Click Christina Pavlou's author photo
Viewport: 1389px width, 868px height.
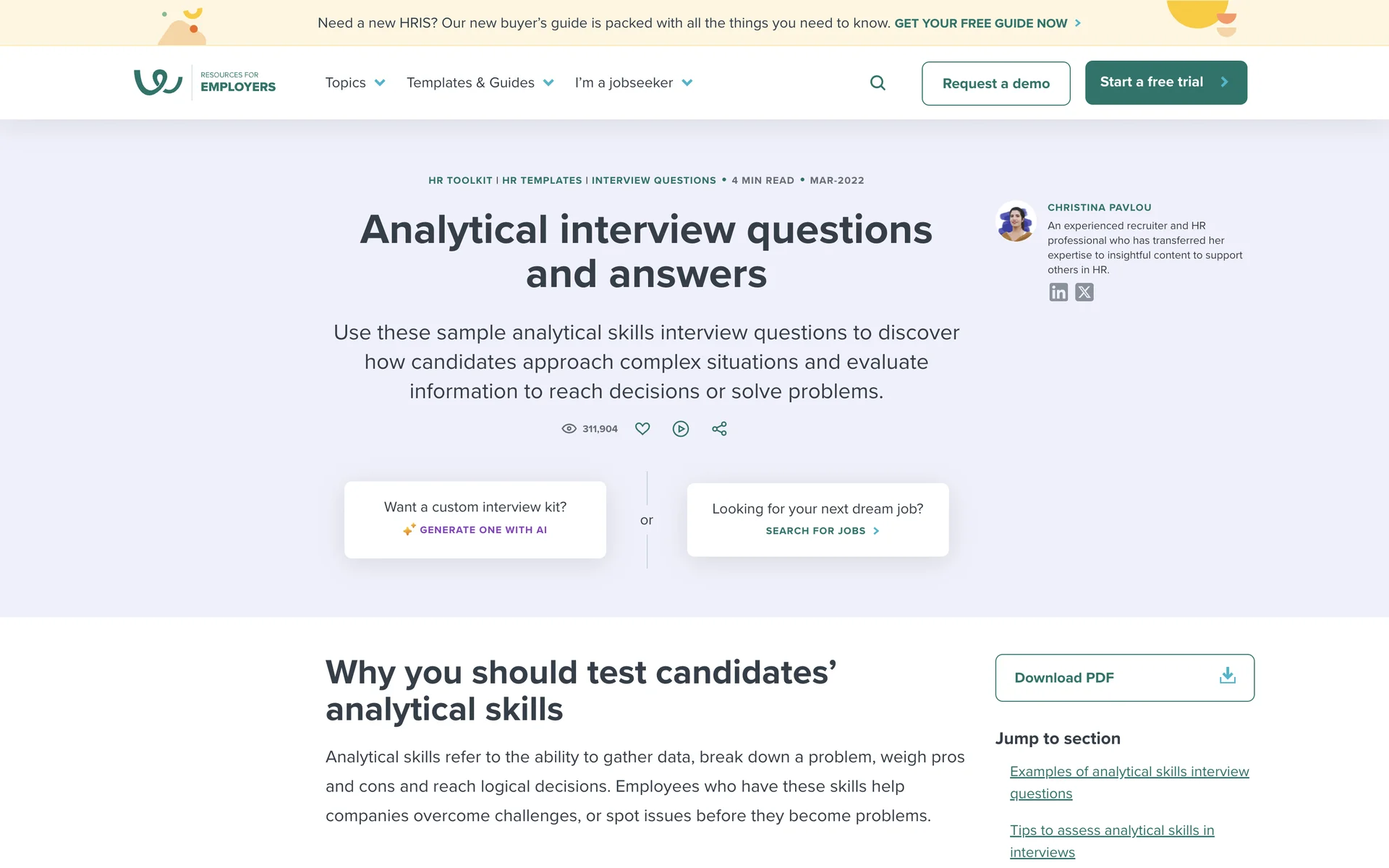click(x=1016, y=221)
